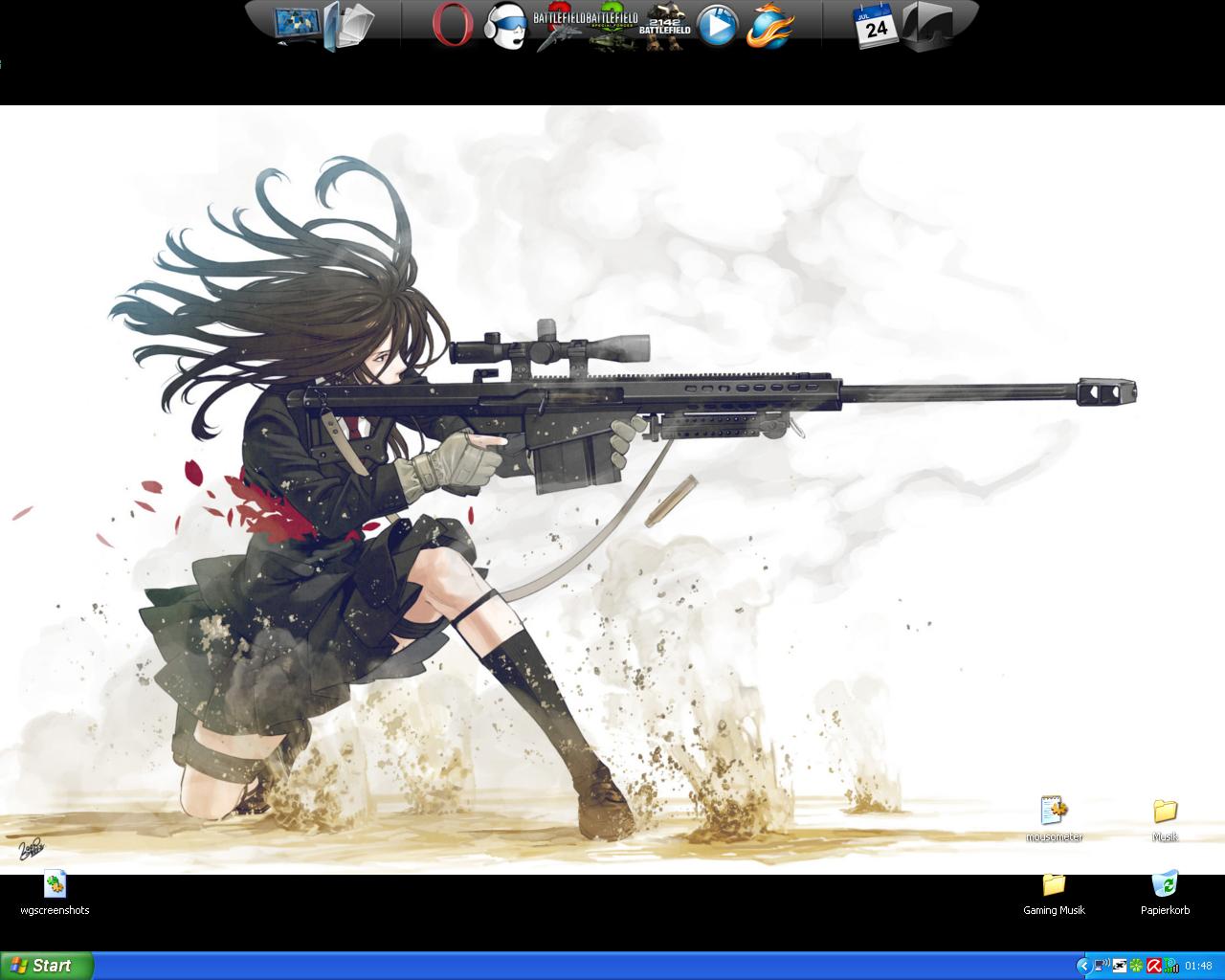Image resolution: width=1225 pixels, height=980 pixels.
Task: Launch the flame globe browser icon
Action: 769,26
